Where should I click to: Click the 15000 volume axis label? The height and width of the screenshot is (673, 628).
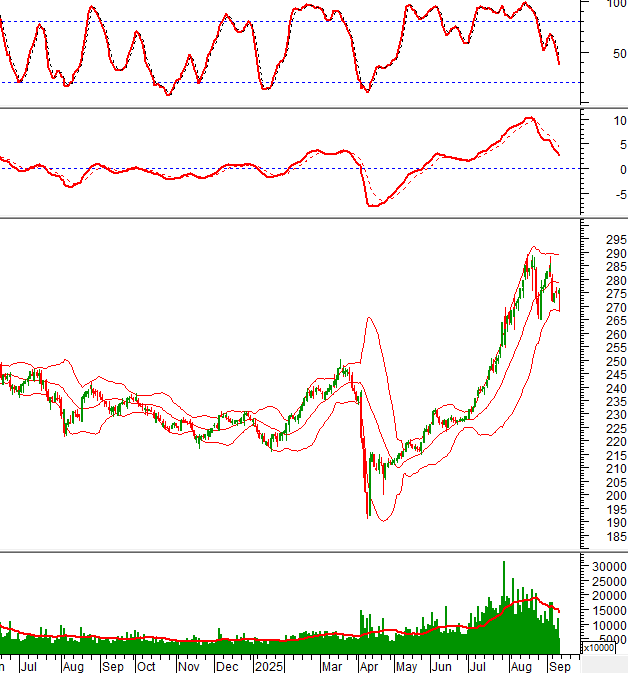pos(609,610)
